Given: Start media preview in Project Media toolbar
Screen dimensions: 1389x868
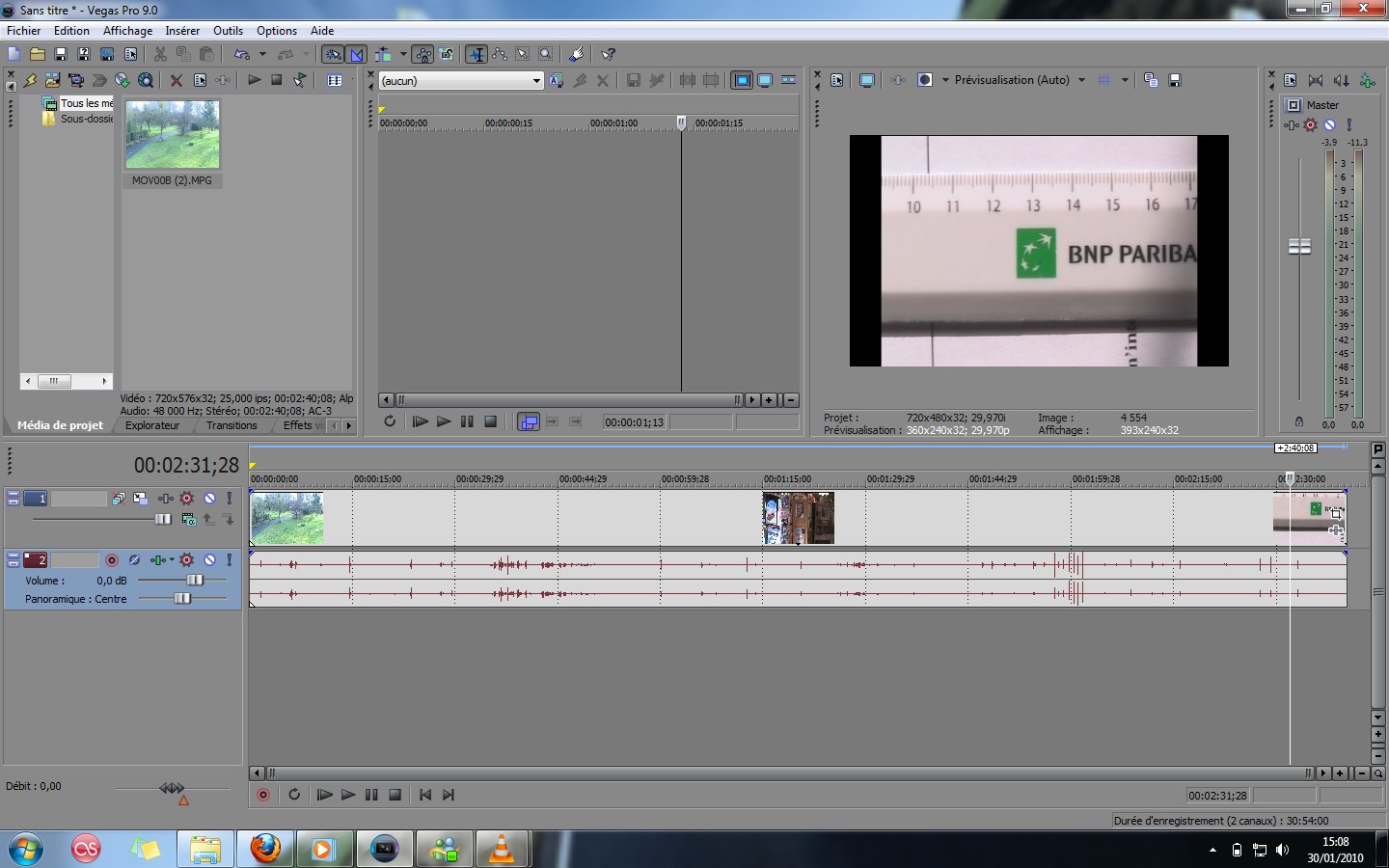Looking at the screenshot, I should click(x=255, y=80).
